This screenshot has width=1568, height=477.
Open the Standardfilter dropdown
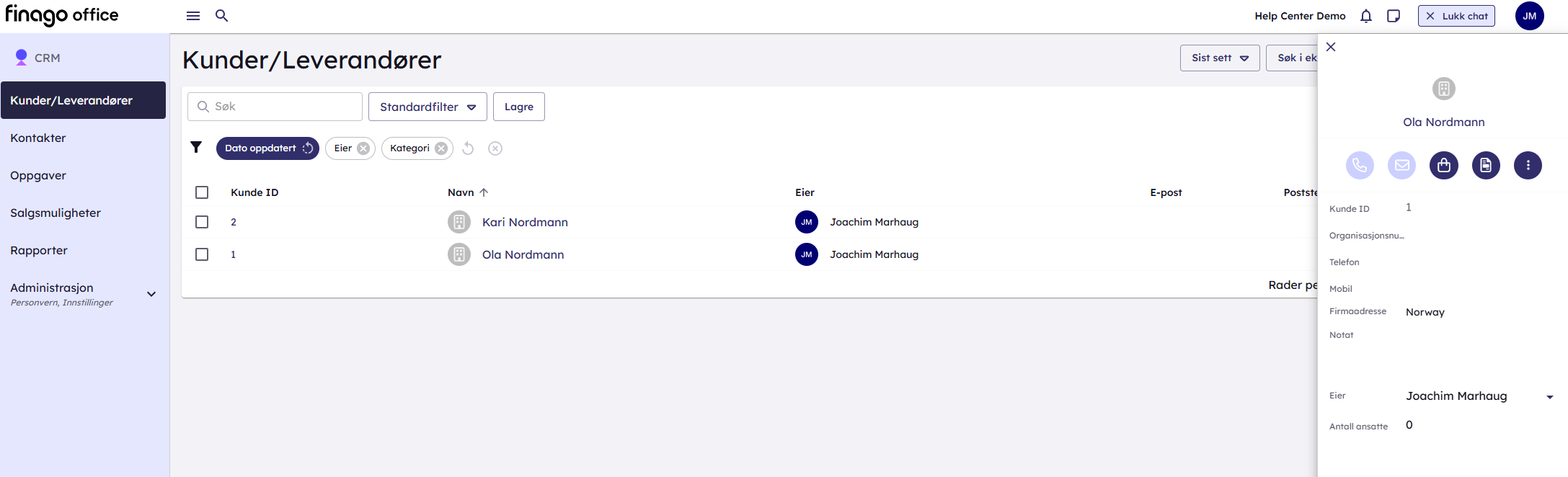428,107
